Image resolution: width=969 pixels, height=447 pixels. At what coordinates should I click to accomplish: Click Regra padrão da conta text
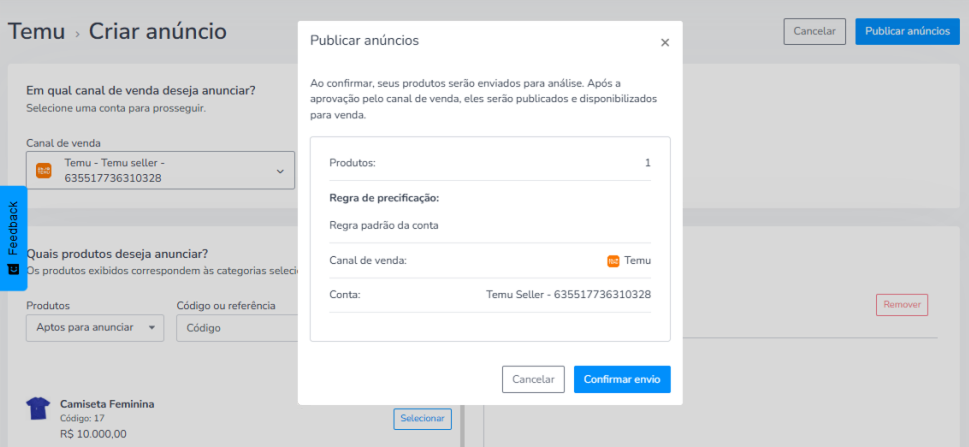384,226
